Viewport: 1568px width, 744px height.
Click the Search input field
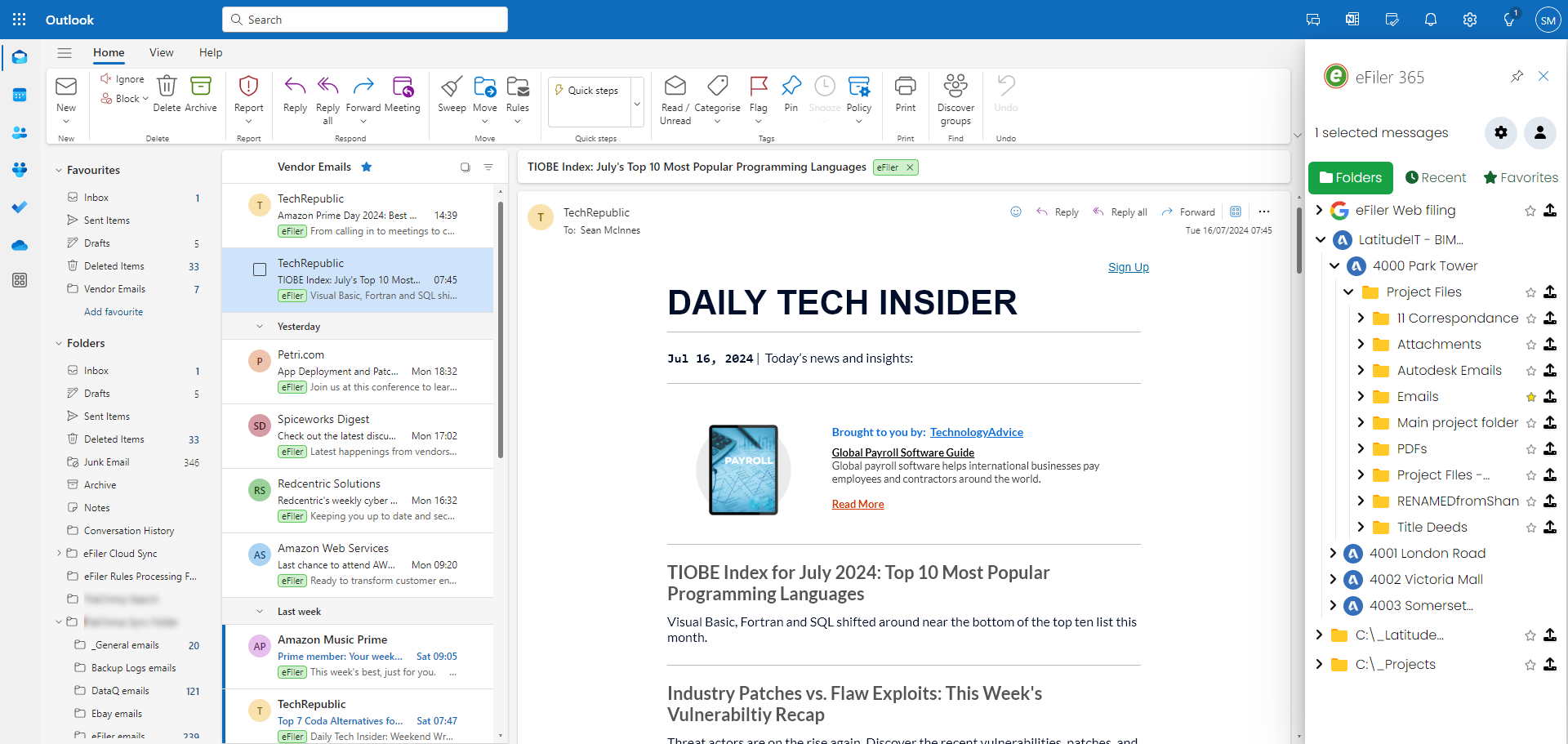click(365, 20)
